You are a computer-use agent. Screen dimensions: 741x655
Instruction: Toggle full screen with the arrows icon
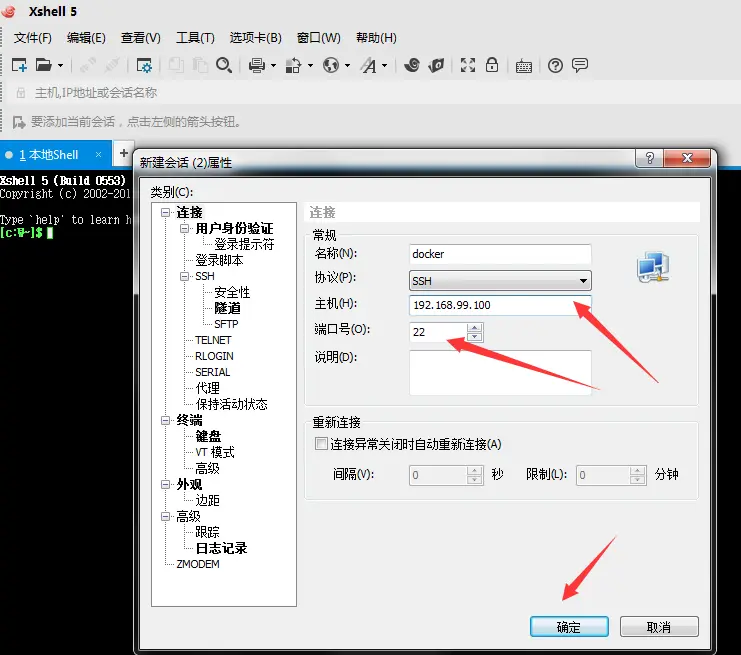tap(468, 65)
